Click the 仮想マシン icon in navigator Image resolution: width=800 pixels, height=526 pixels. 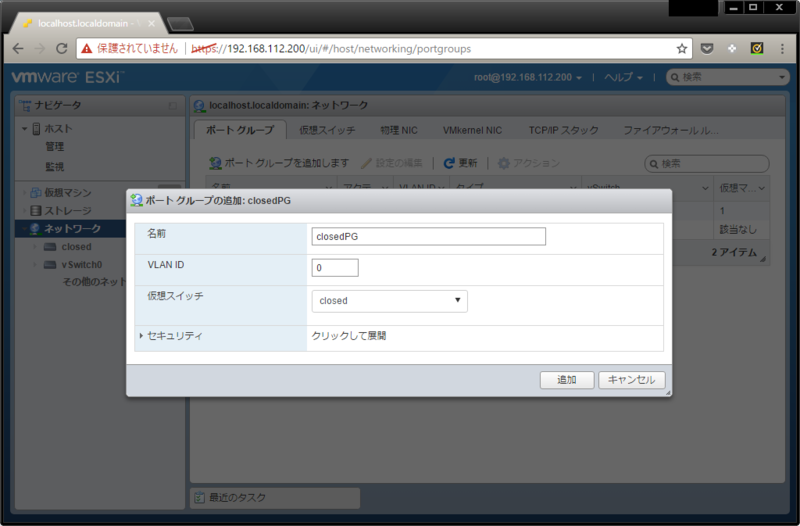pyautogui.click(x=36, y=192)
